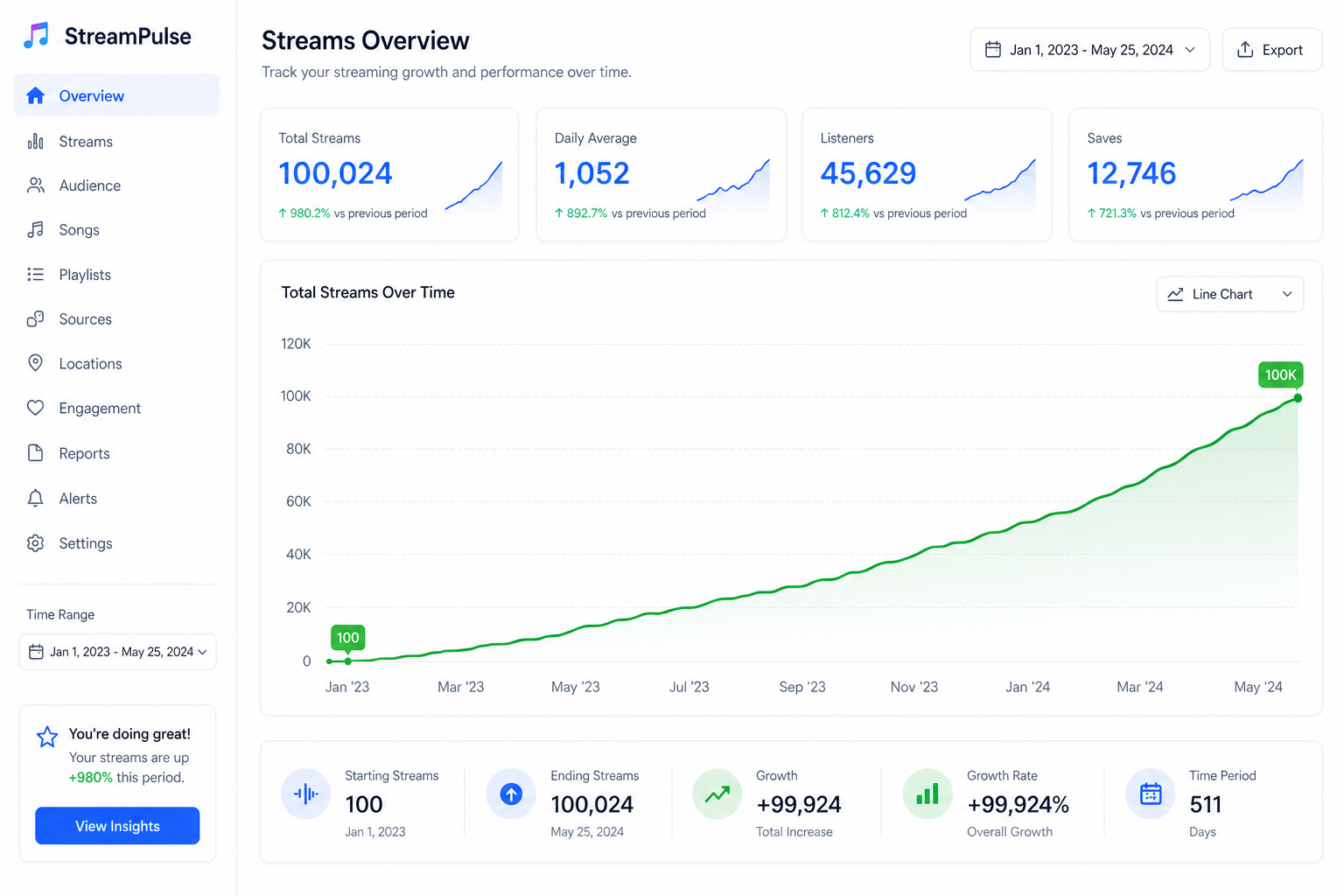Click the 100K end data point marker
The width and height of the screenshot is (1344, 896).
[x=1298, y=398]
